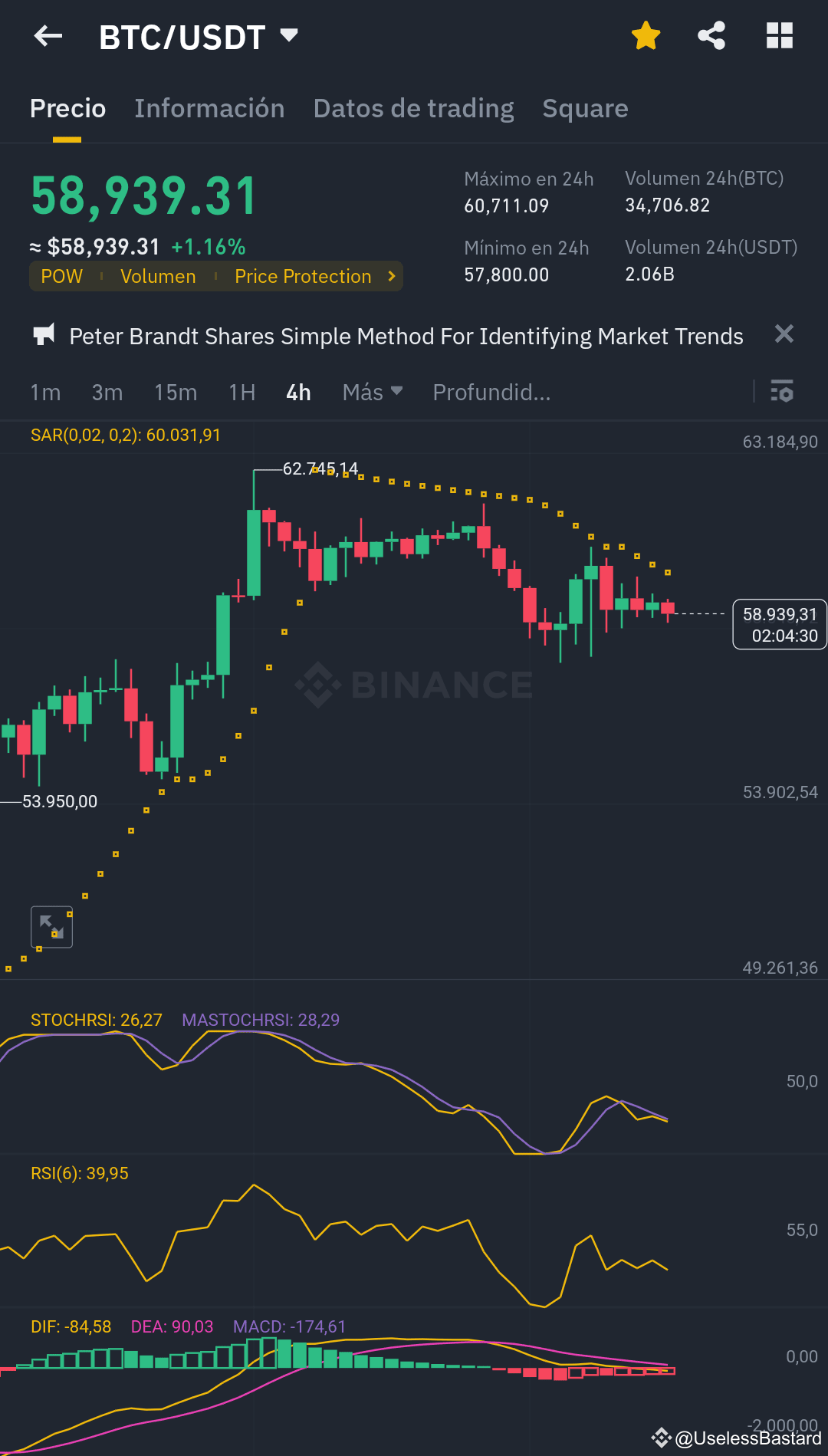
Task: Tap the Volumen tag
Action: (158, 276)
